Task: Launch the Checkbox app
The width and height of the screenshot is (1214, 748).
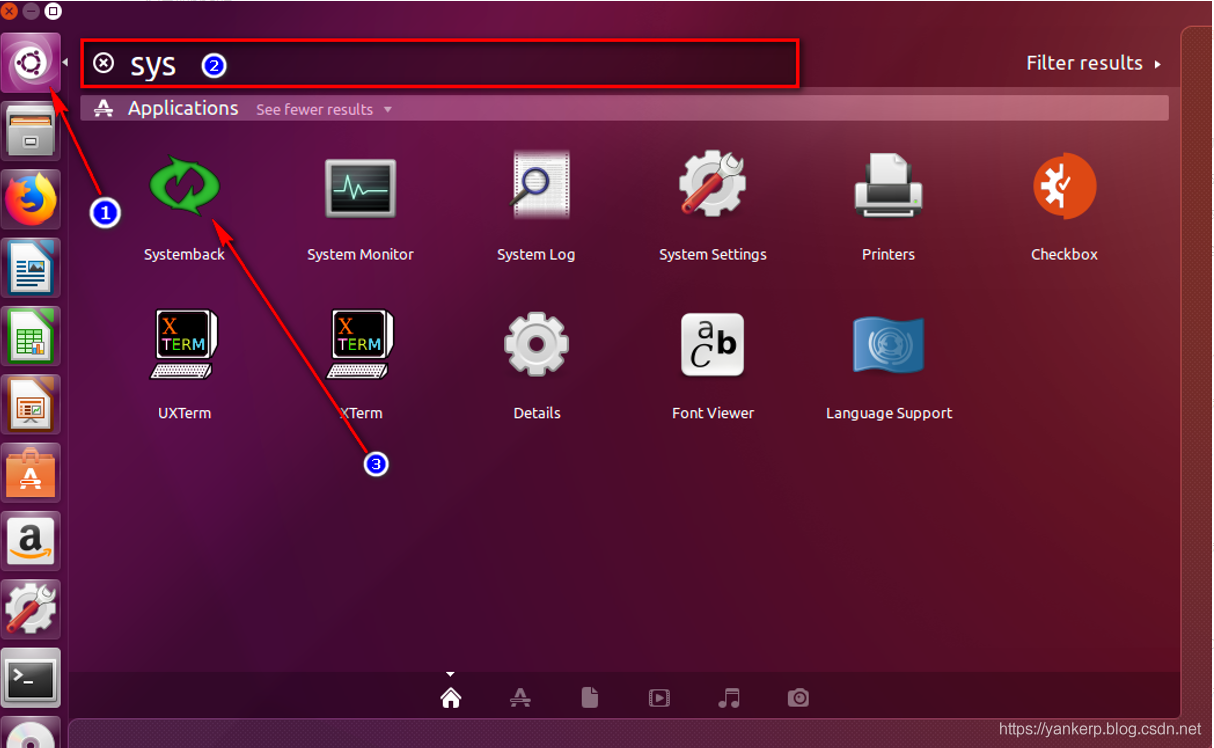Action: (1064, 186)
